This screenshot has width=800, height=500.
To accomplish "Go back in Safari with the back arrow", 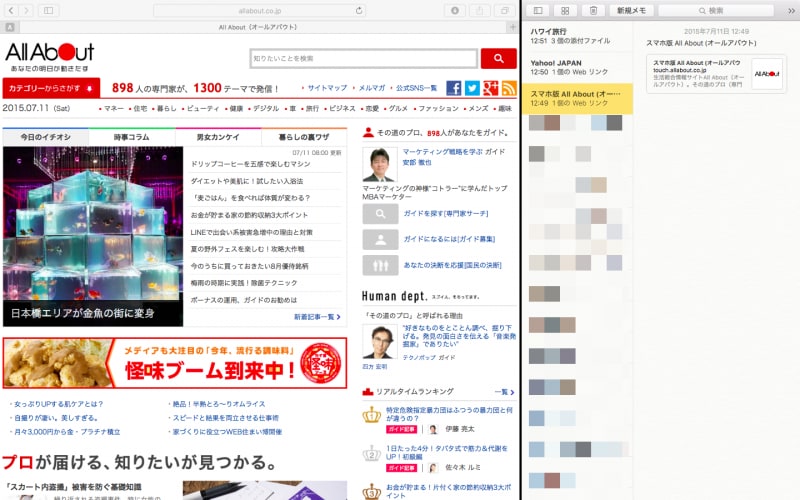I will click(x=11, y=10).
